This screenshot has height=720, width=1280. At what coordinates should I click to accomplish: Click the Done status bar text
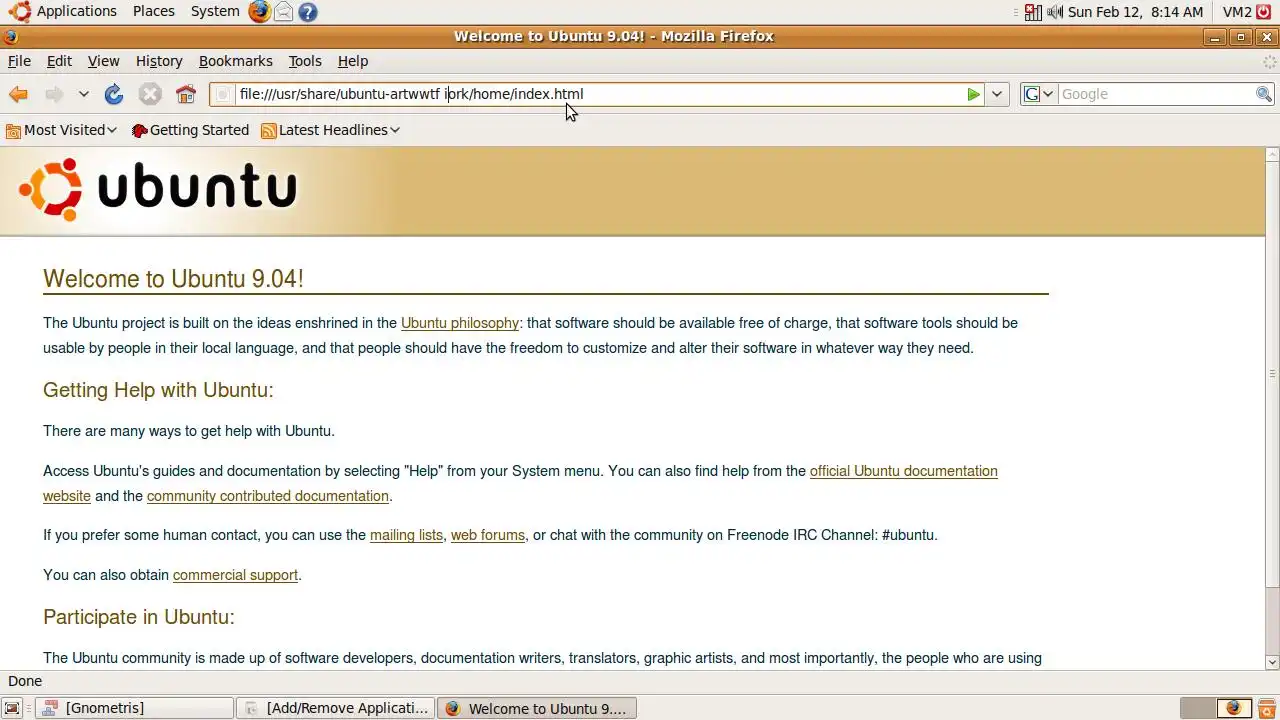tap(25, 681)
